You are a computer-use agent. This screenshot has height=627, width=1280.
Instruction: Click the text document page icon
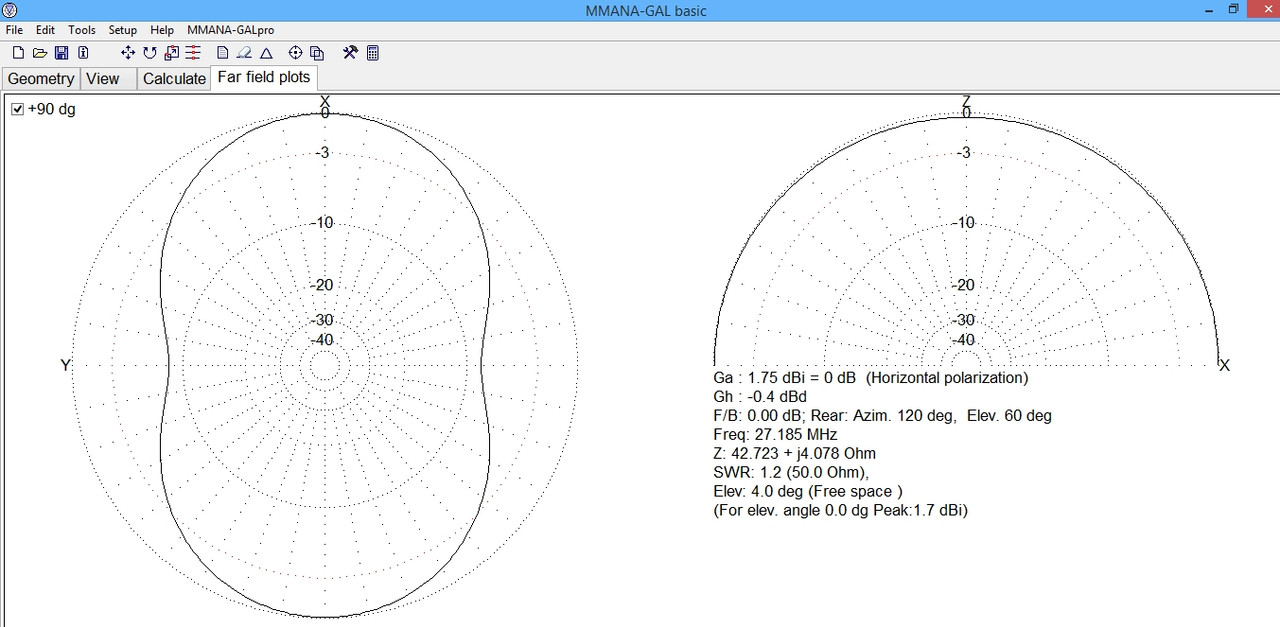point(223,53)
